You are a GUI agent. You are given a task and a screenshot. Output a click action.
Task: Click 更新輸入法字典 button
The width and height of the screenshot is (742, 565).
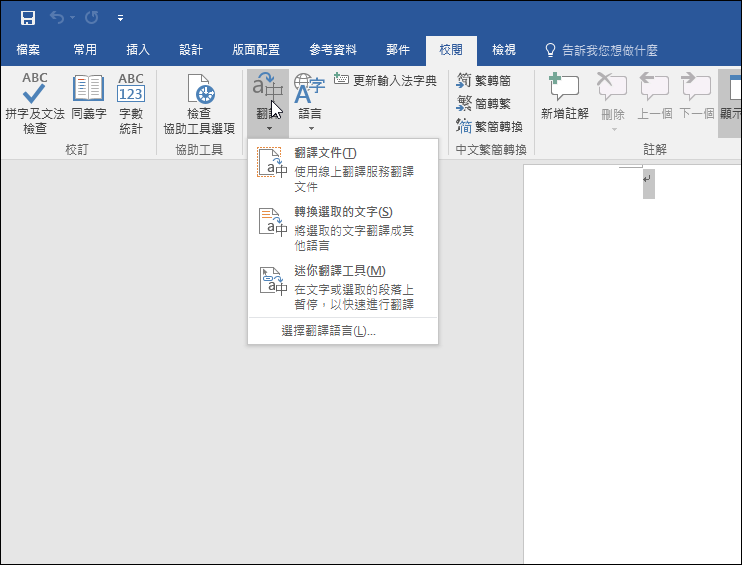[385, 80]
